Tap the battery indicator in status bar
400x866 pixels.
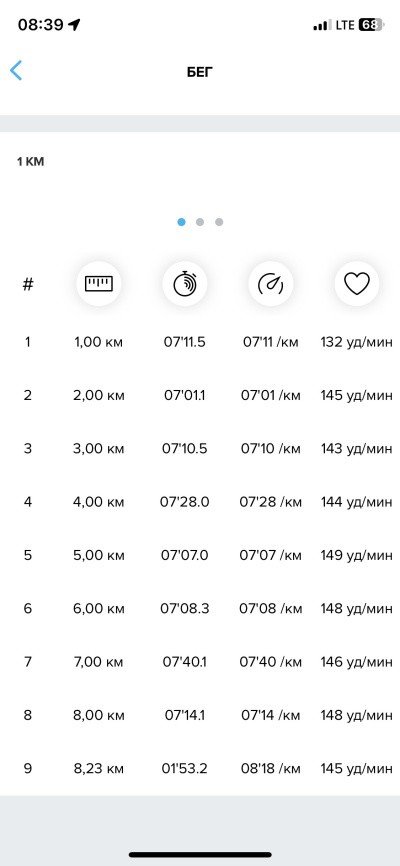point(371,25)
